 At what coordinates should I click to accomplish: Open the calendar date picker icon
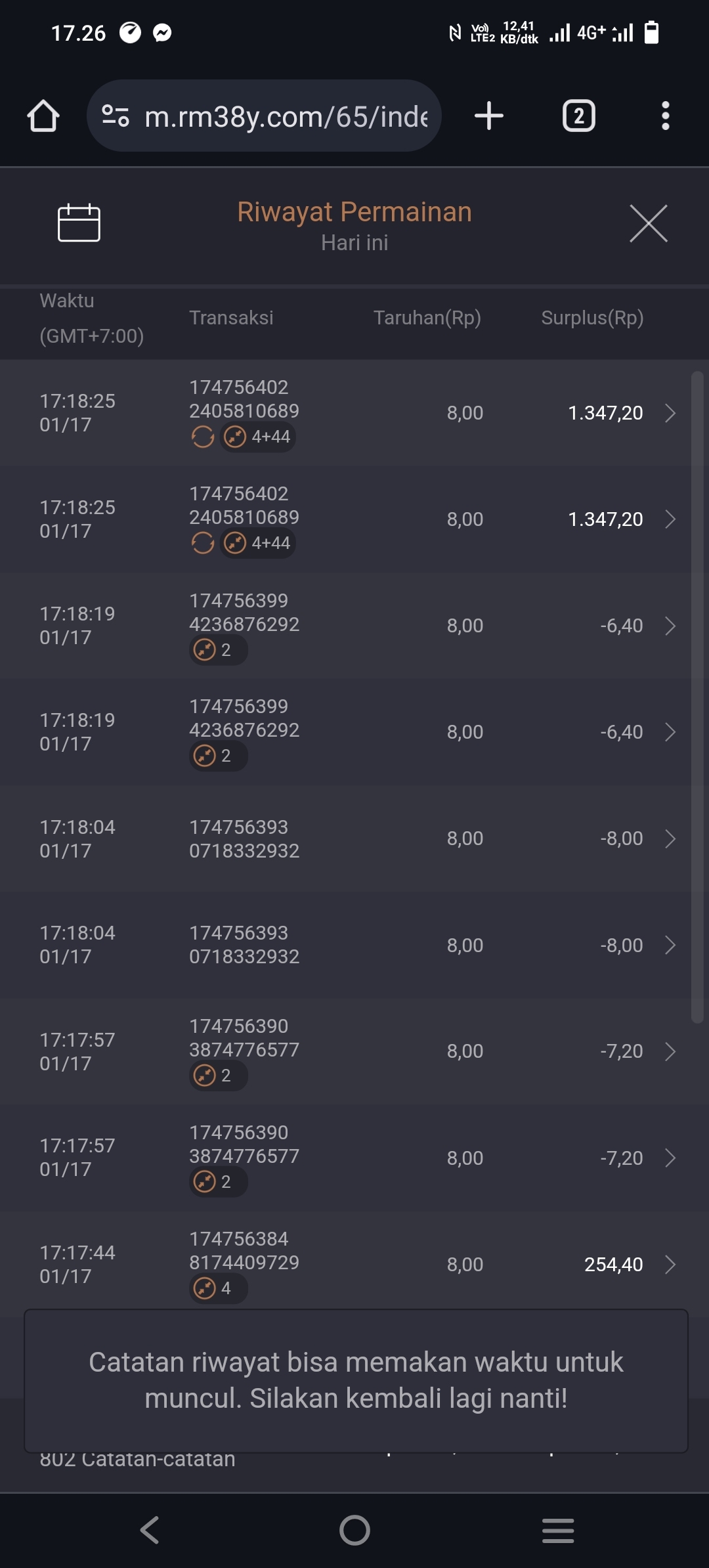pyautogui.click(x=79, y=223)
